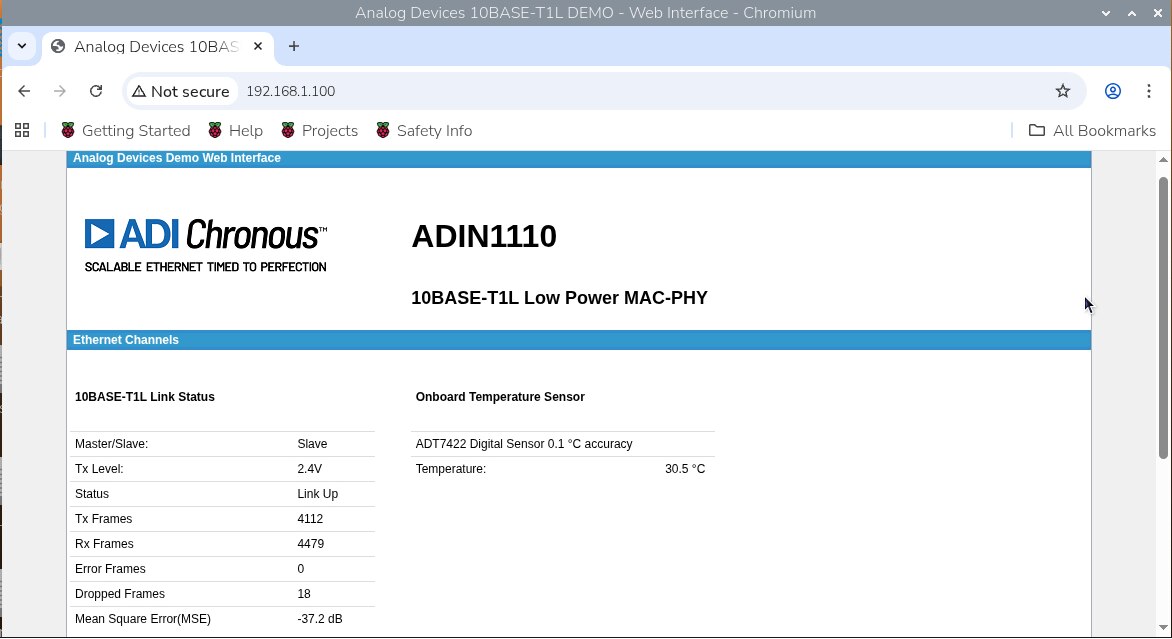The width and height of the screenshot is (1172, 639).
Task: Open the Help bookmark
Action: pos(235,131)
